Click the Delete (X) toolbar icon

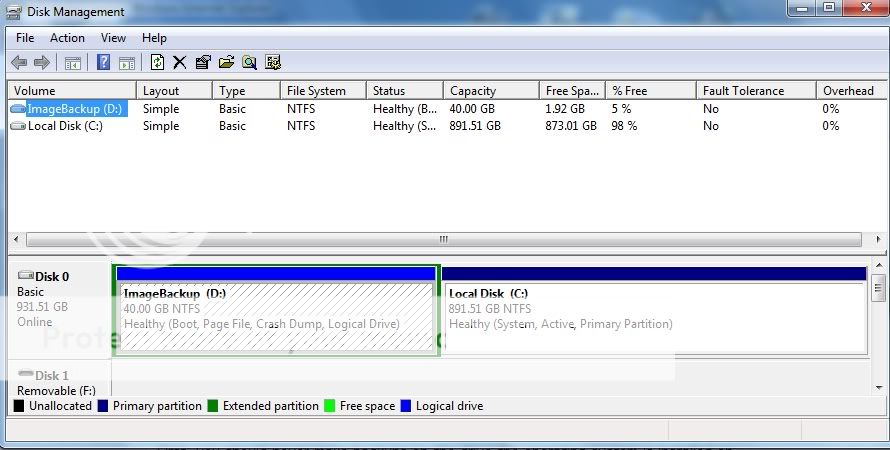point(180,63)
